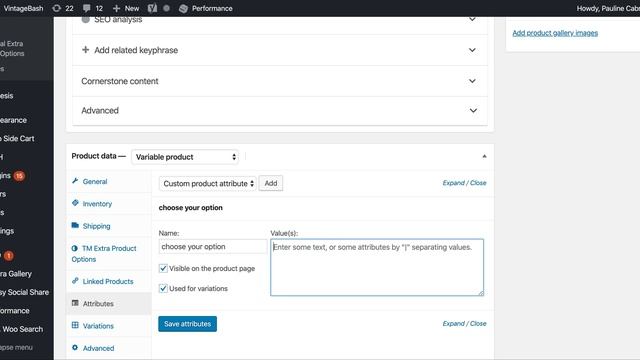Collapse the Product data panel arrow
The height and width of the screenshot is (360, 640).
click(484, 156)
